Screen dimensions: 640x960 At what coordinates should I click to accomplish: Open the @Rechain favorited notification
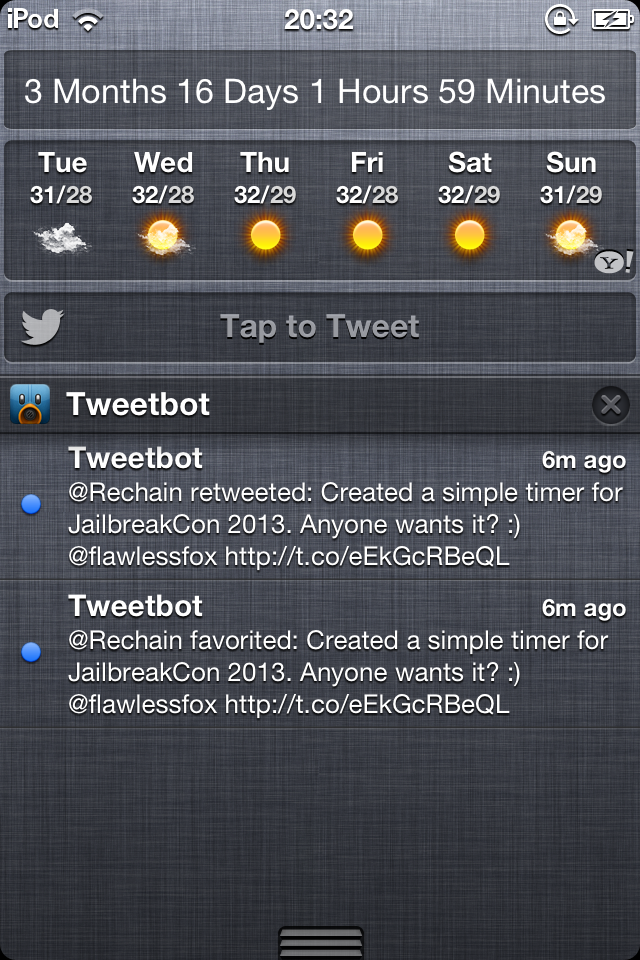(x=320, y=654)
